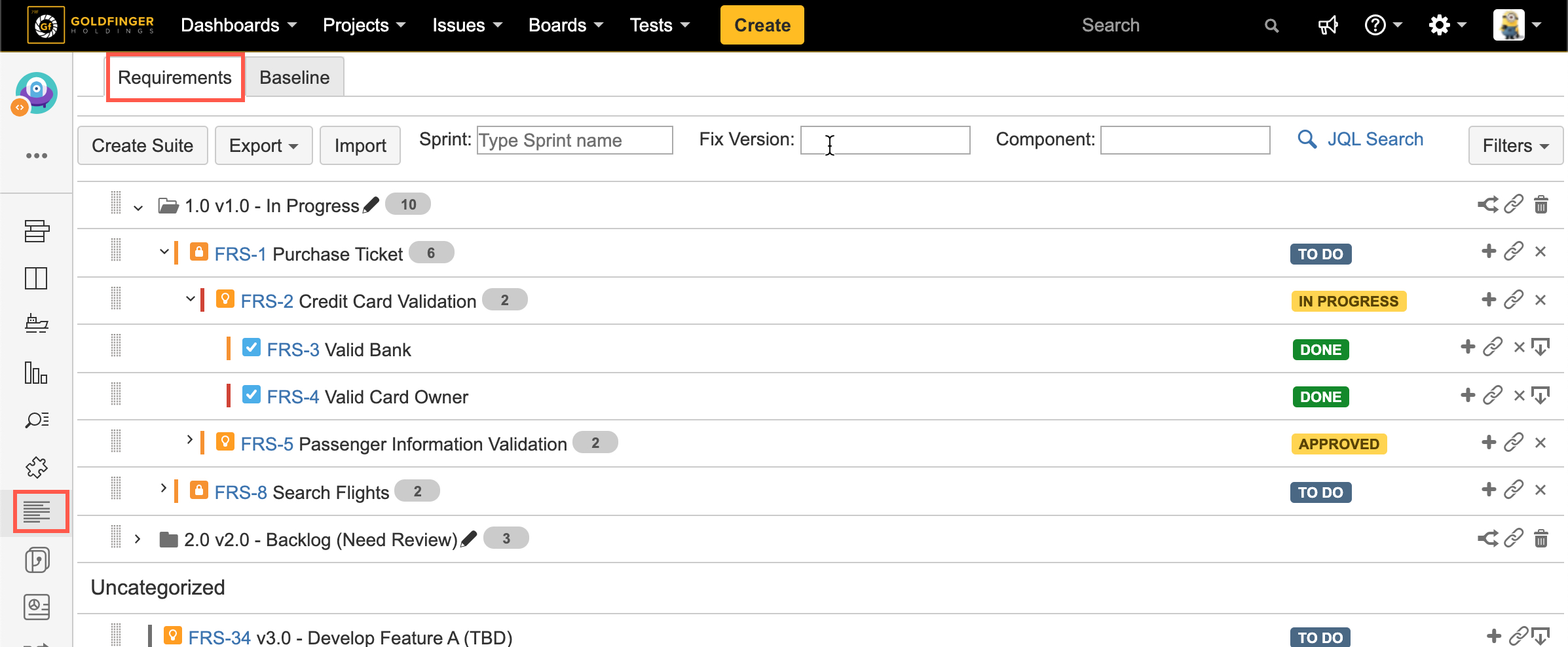The height and width of the screenshot is (647, 1568).
Task: Delete the 2.0 v2.0 Backlog suite
Action: (x=1541, y=539)
